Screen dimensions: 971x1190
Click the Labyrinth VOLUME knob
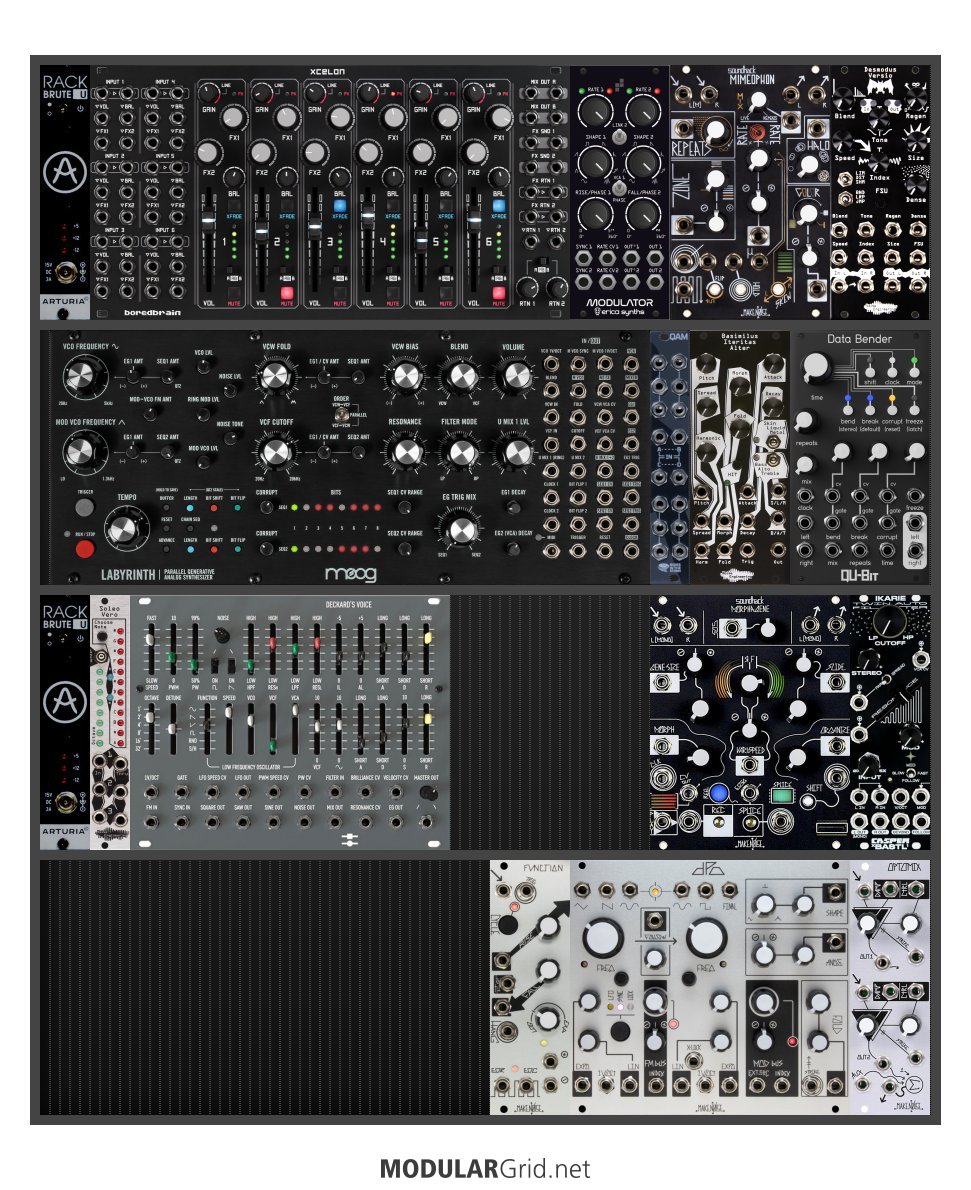click(514, 376)
